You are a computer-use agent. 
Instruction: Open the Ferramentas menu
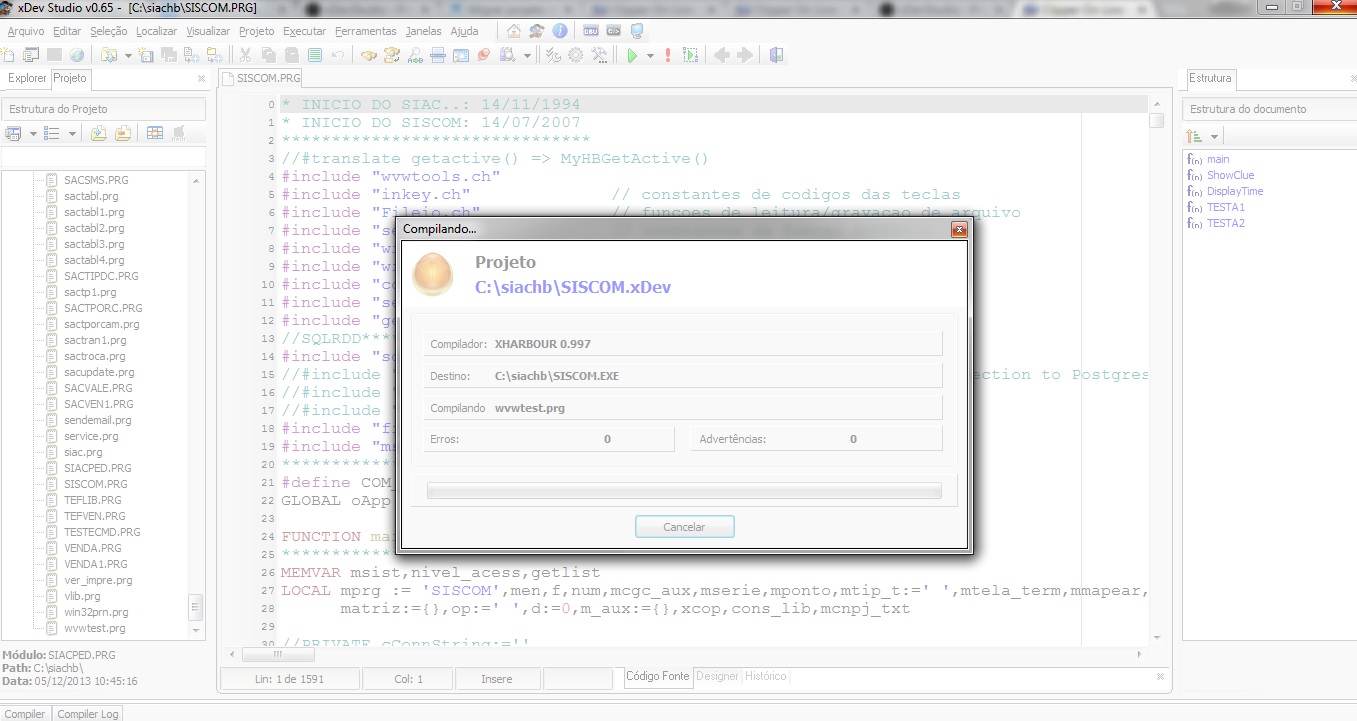(365, 31)
